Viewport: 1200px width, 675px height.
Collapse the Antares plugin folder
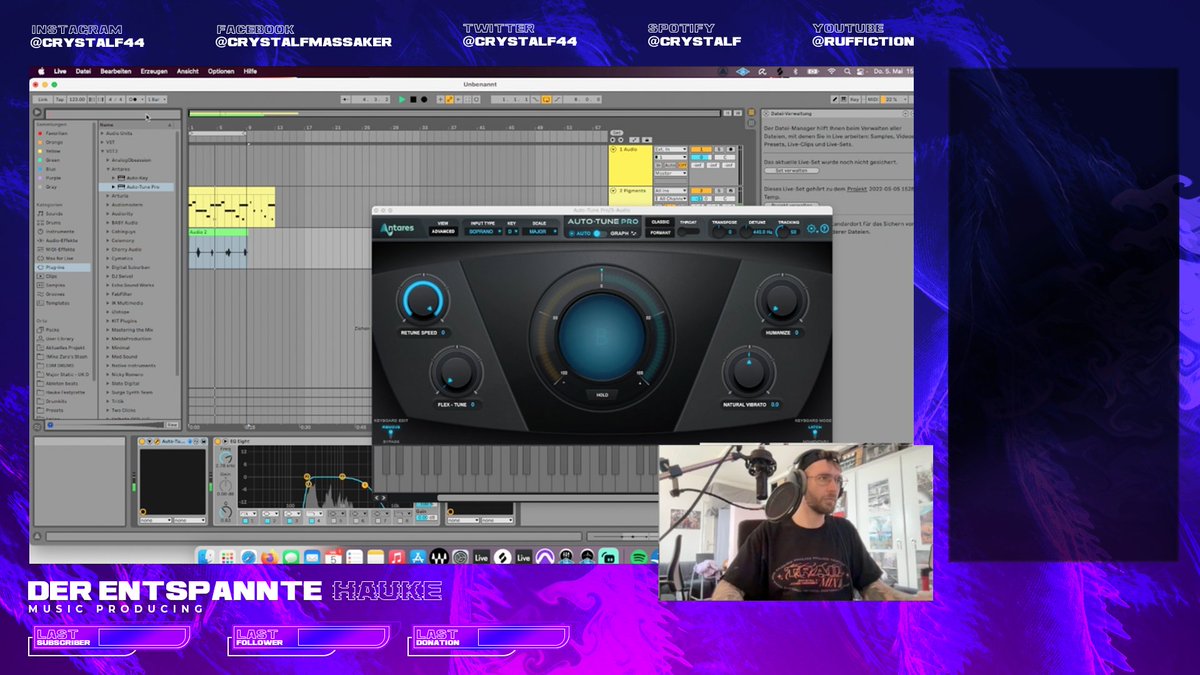click(x=109, y=169)
